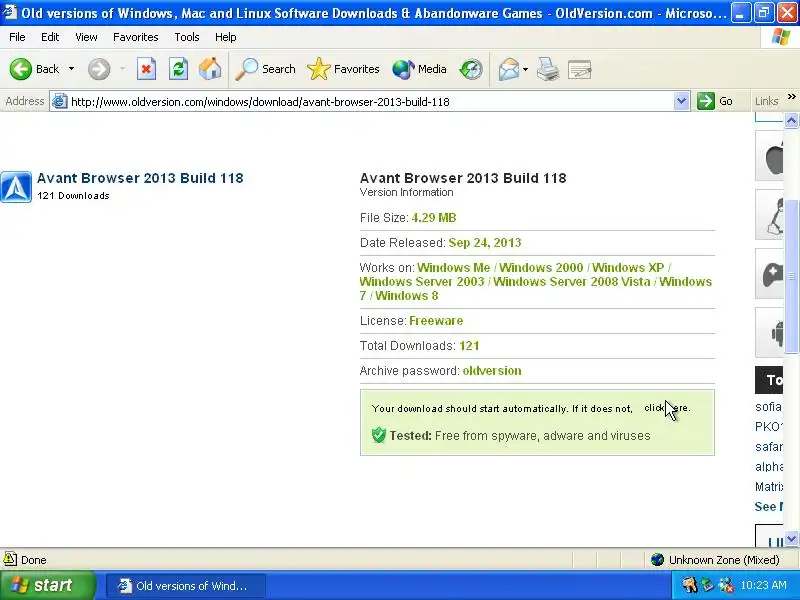Expand the Links toolbar chevron
Image resolution: width=800 pixels, height=600 pixels.
tap(791, 97)
